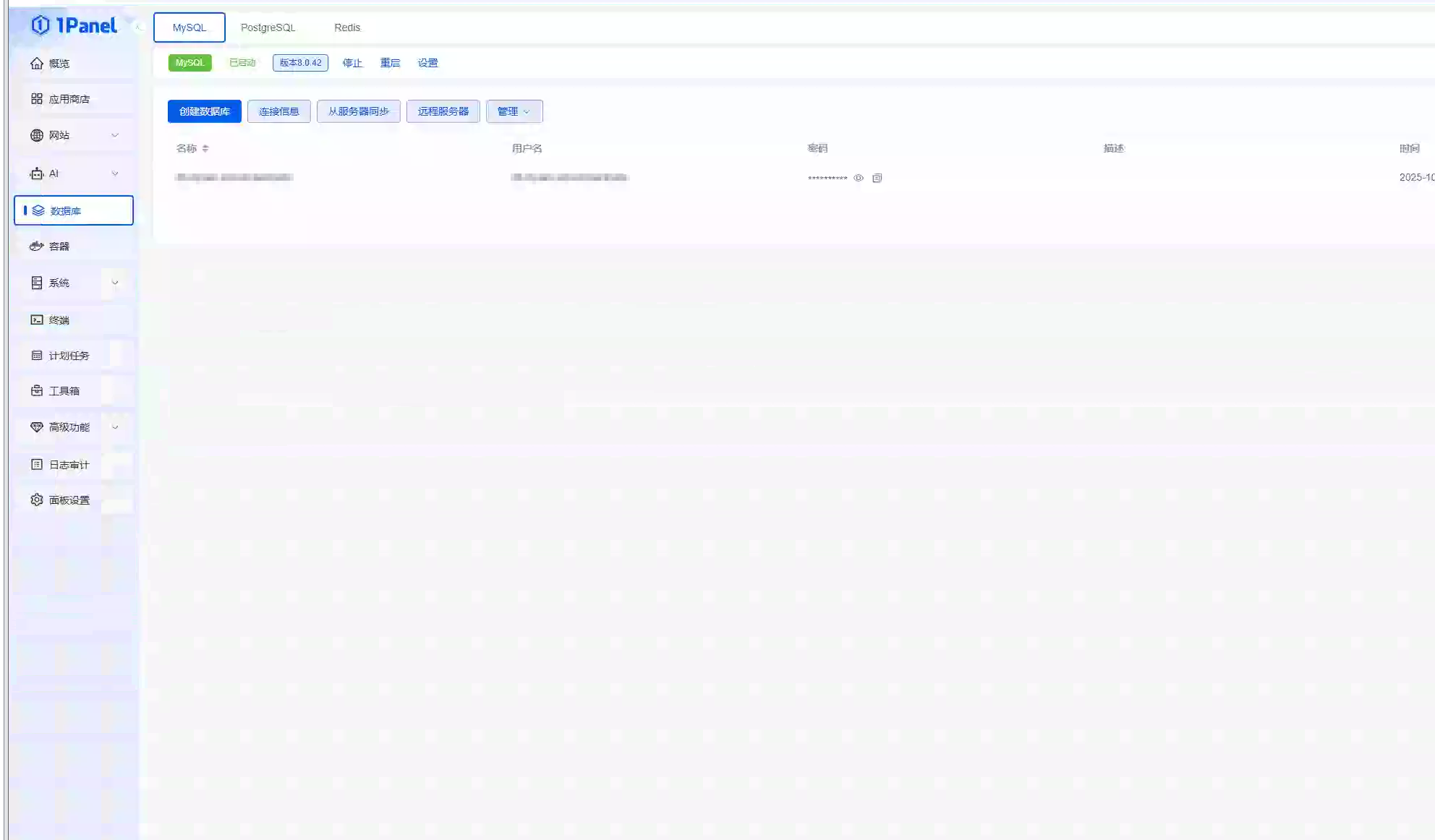
Task: Reveal password with the eye icon
Action: (x=859, y=178)
